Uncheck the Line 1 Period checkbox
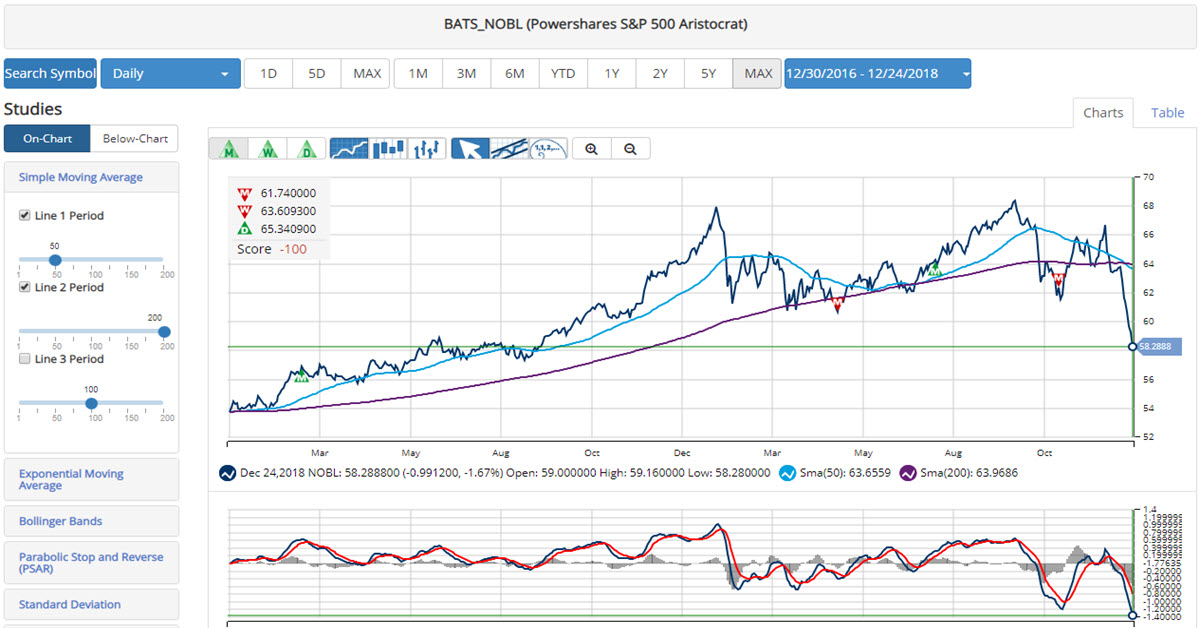 point(25,216)
